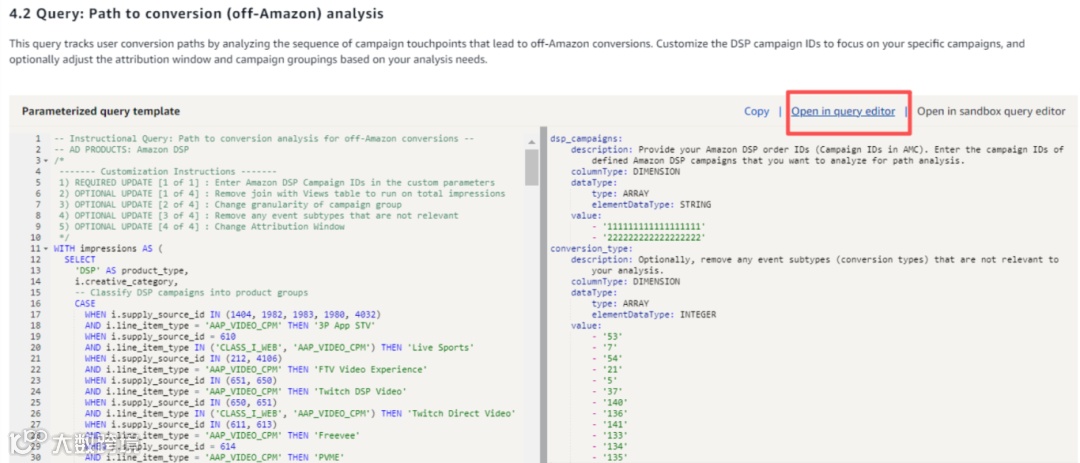Click the 'Remove join with Views table' line
Image resolution: width=1080 pixels, height=463 pixels.
coord(282,194)
